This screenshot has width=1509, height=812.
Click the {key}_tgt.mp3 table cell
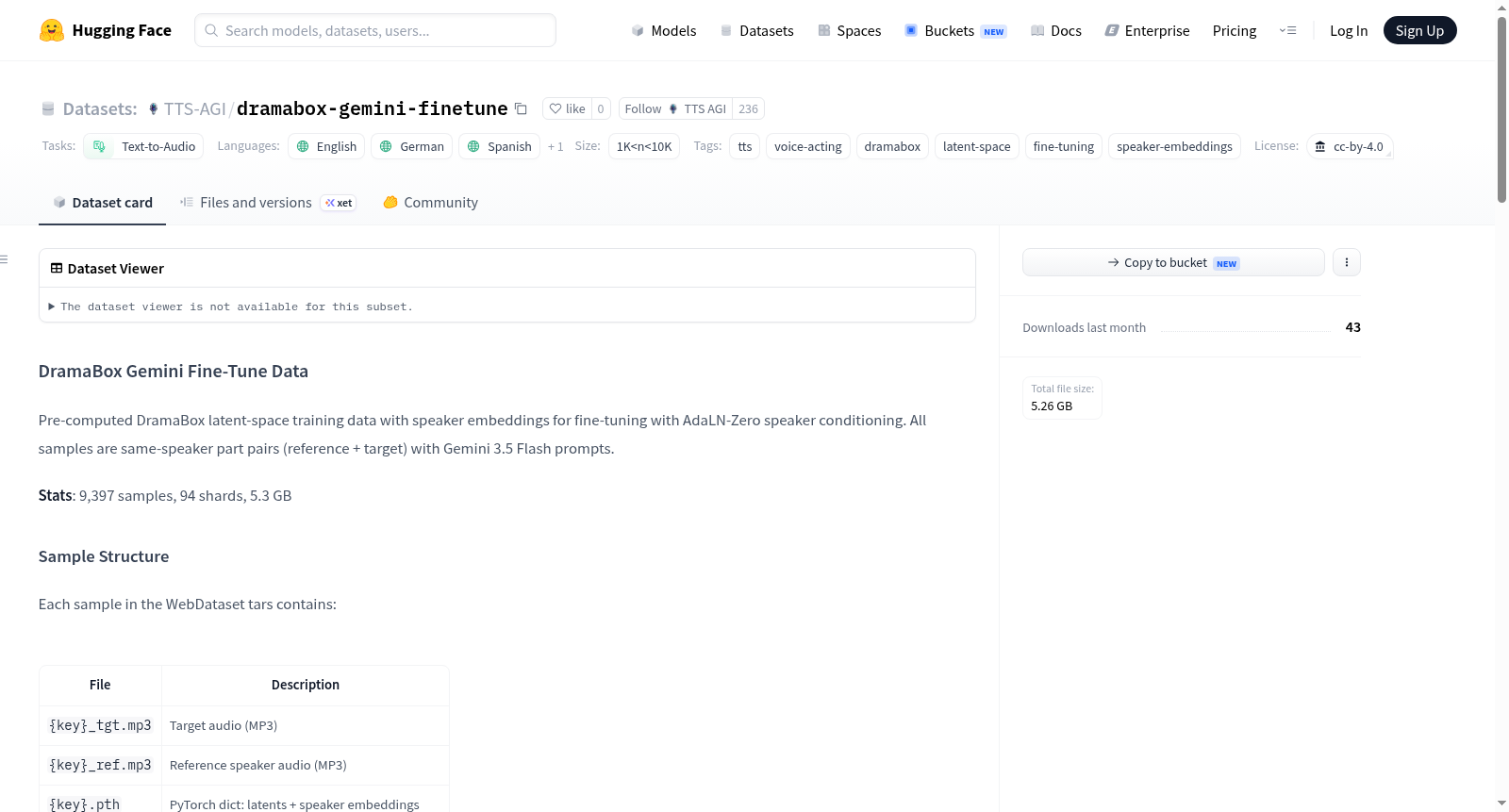pos(100,725)
